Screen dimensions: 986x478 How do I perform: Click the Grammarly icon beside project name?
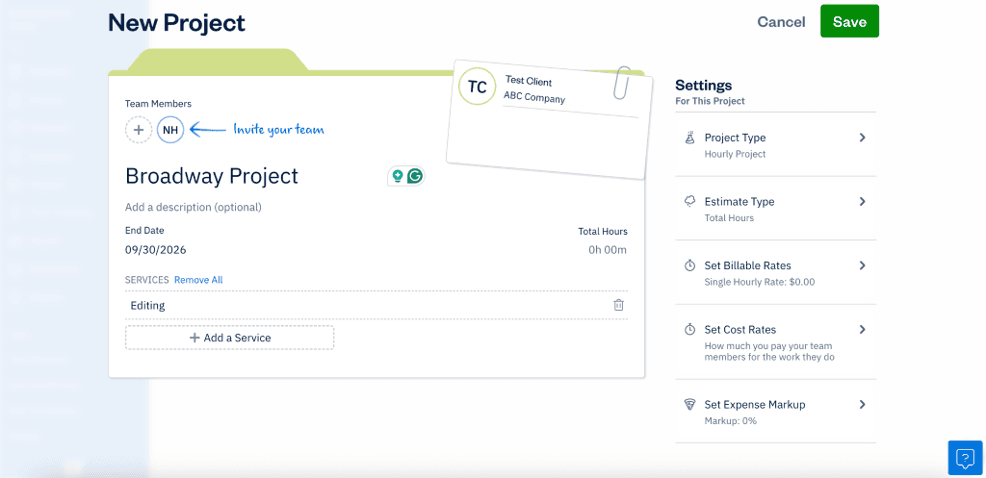point(414,176)
